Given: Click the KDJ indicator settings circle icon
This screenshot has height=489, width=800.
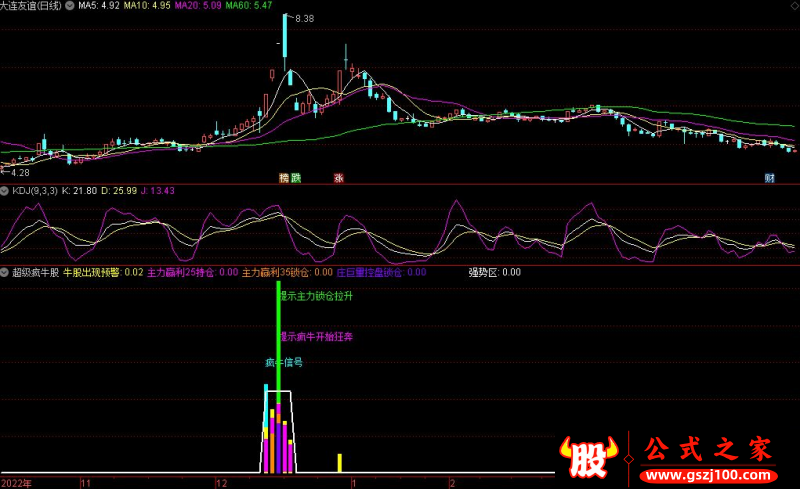Looking at the screenshot, I should coord(5,190).
